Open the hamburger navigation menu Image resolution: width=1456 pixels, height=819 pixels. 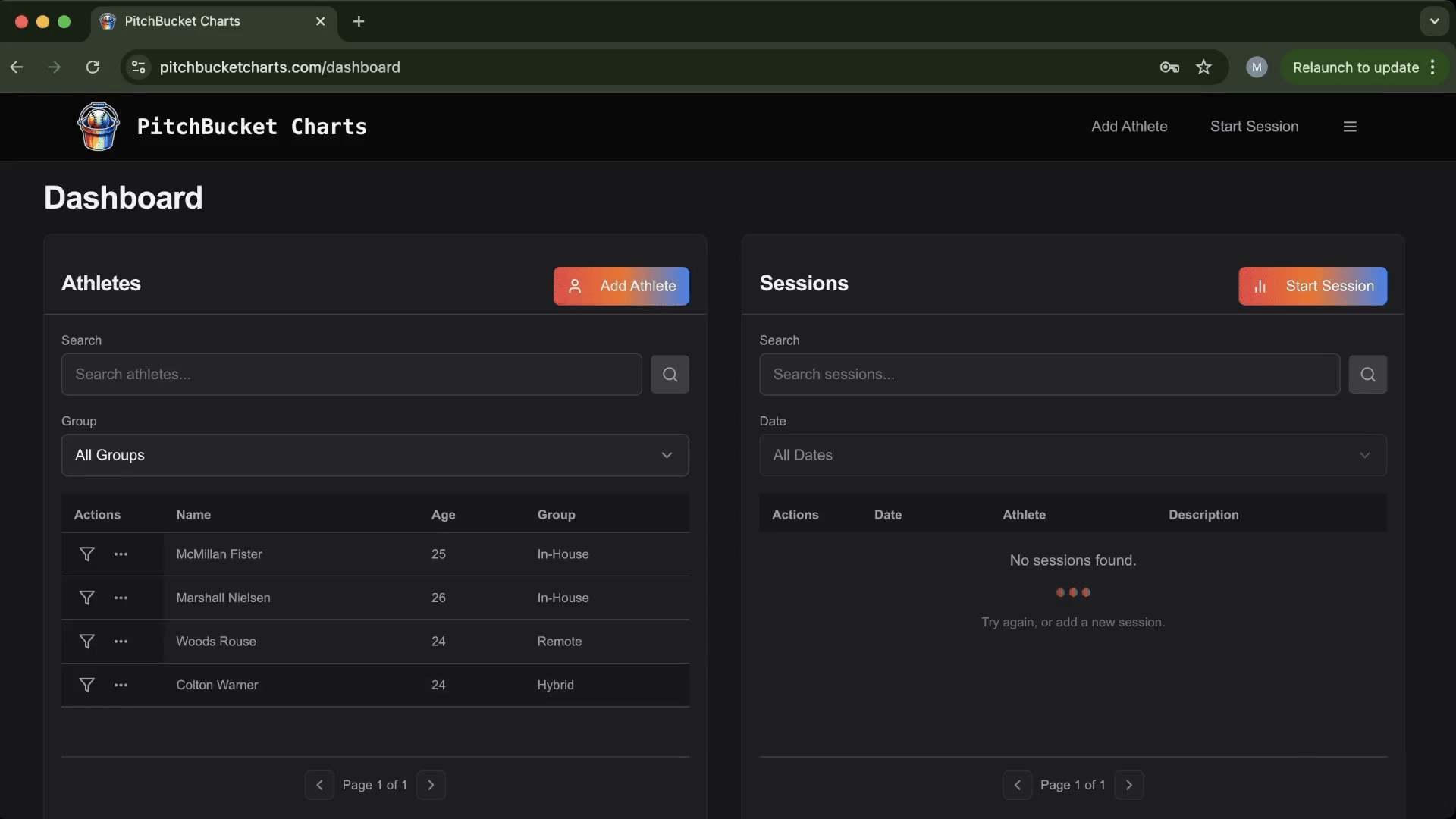tap(1350, 126)
